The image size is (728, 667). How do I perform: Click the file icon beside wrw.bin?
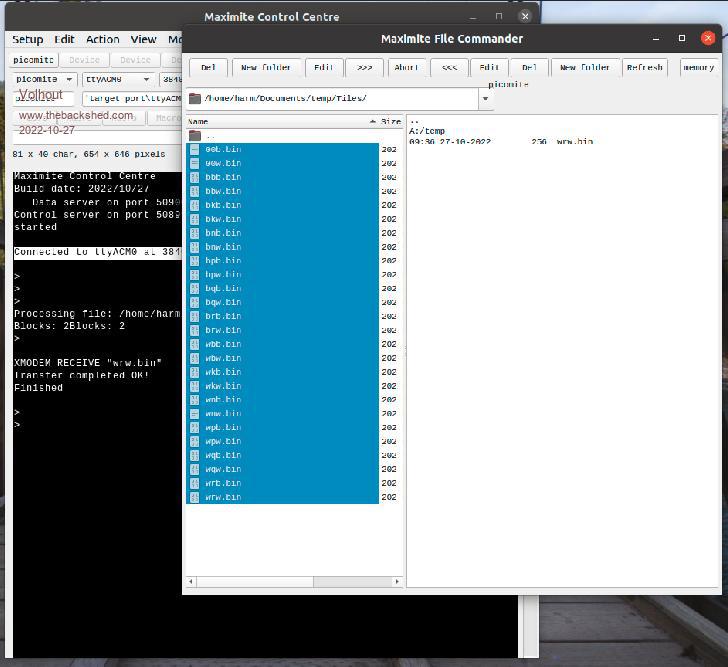[x=195, y=497]
